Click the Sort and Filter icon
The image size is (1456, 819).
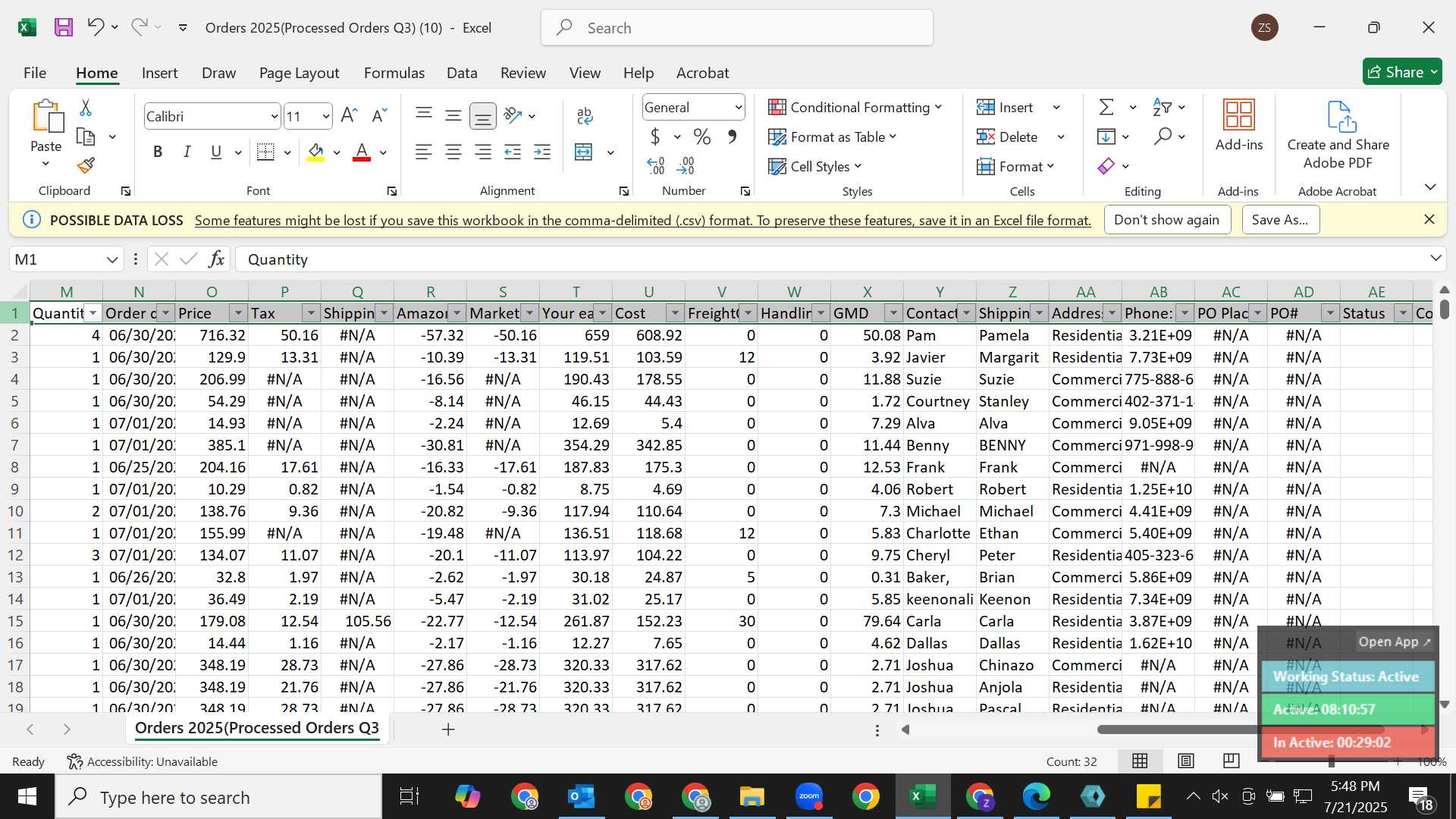coord(1162,108)
